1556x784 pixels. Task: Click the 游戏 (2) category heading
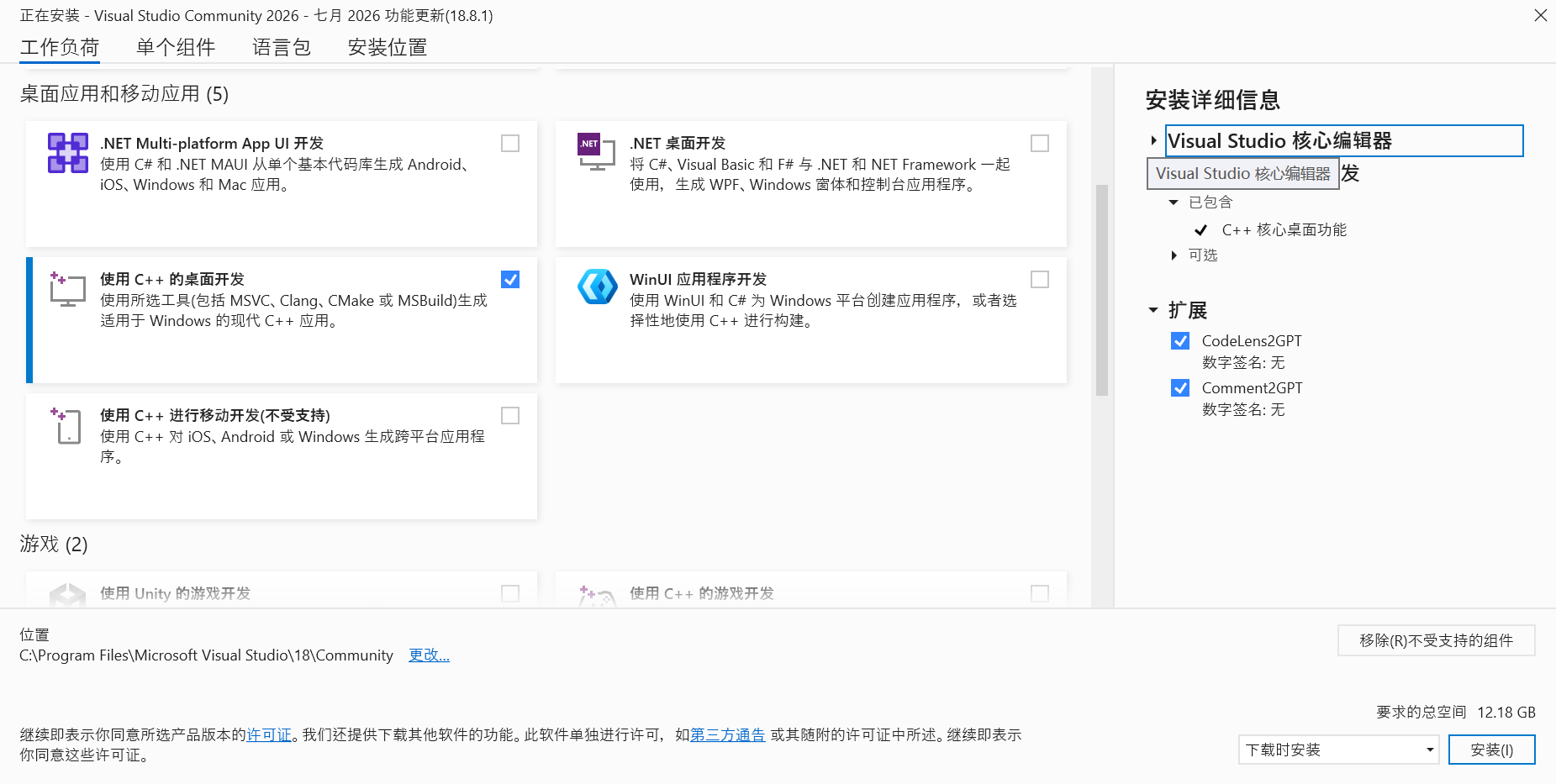pos(54,545)
